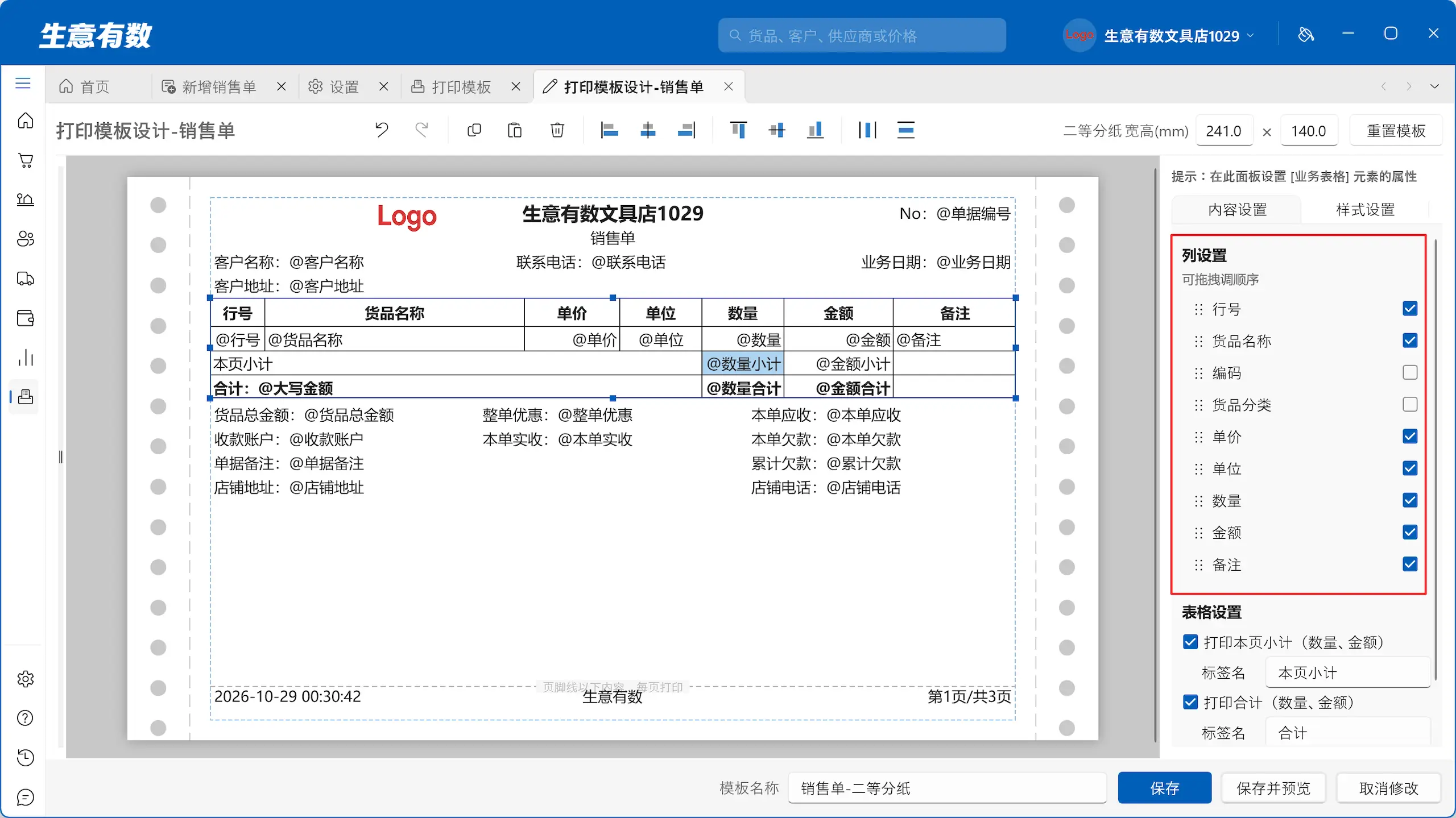Uncheck the 备注 column checkbox
The image size is (1456, 818).
(1410, 564)
